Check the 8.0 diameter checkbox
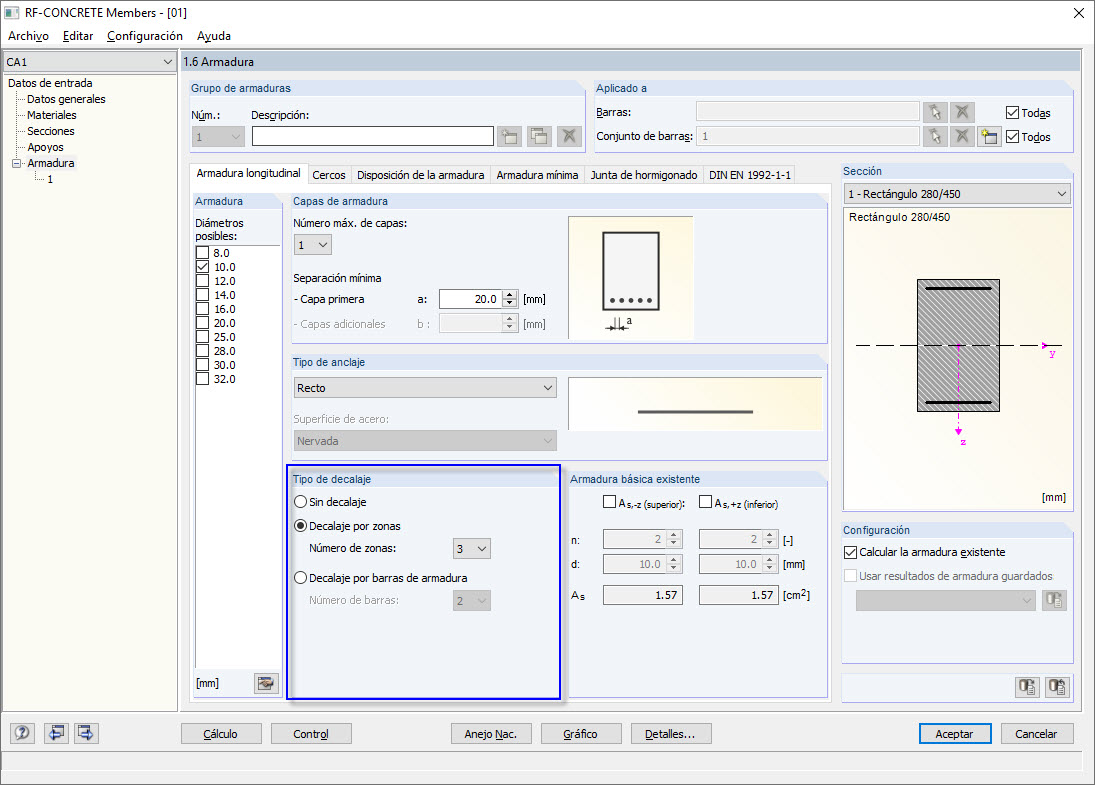Image resolution: width=1095 pixels, height=785 pixels. click(203, 253)
